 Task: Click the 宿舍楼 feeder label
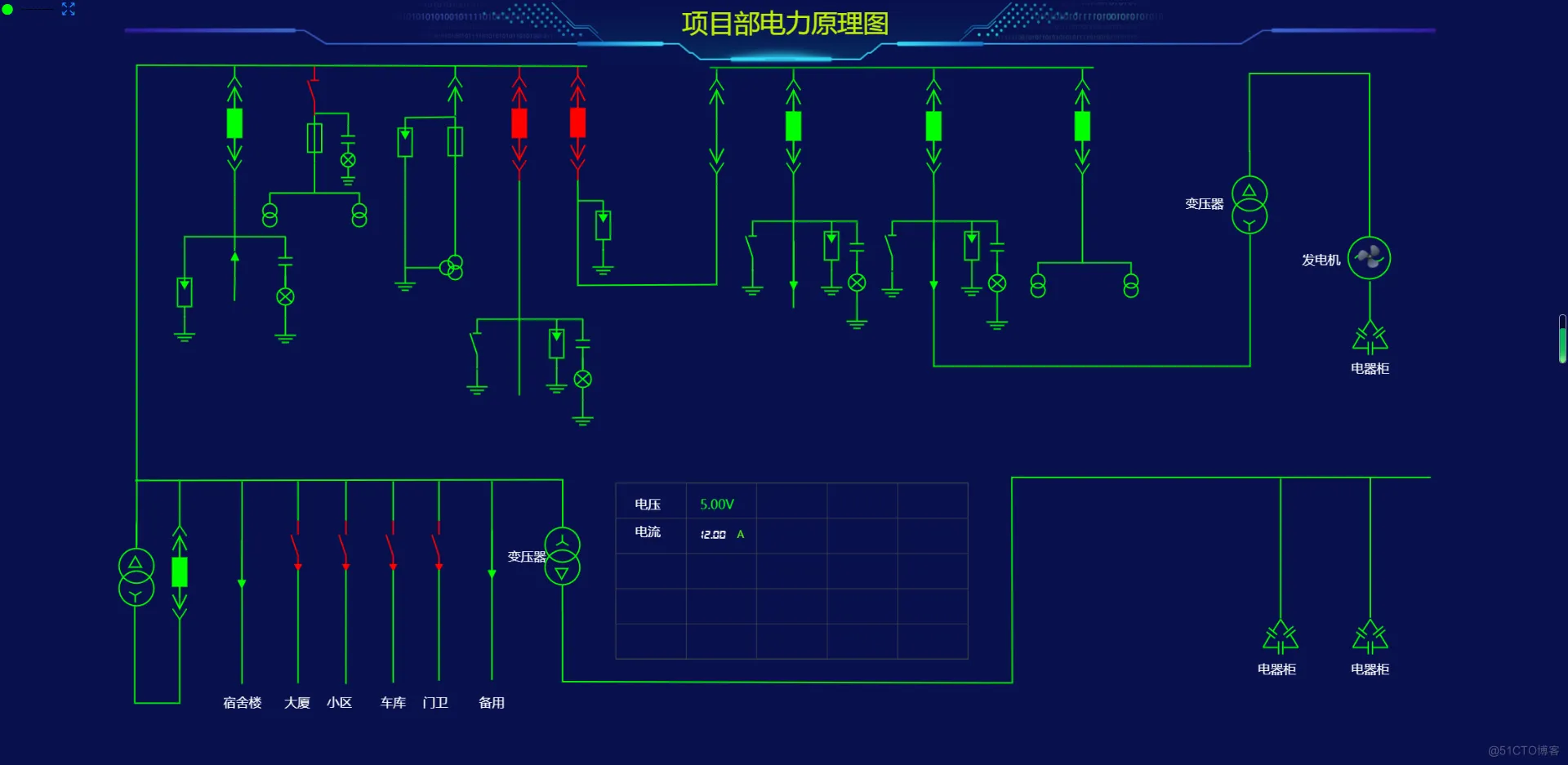pyautogui.click(x=243, y=702)
